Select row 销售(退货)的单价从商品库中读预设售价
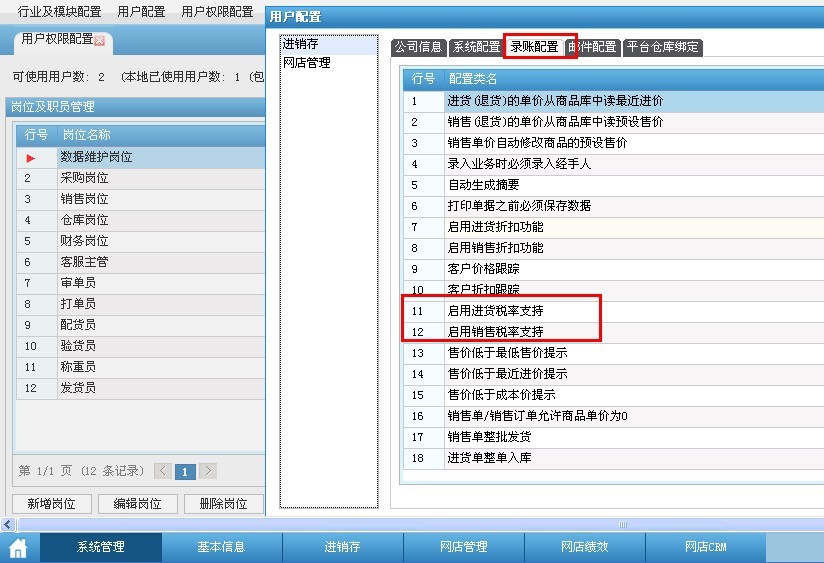The height and width of the screenshot is (563, 824). pos(614,122)
